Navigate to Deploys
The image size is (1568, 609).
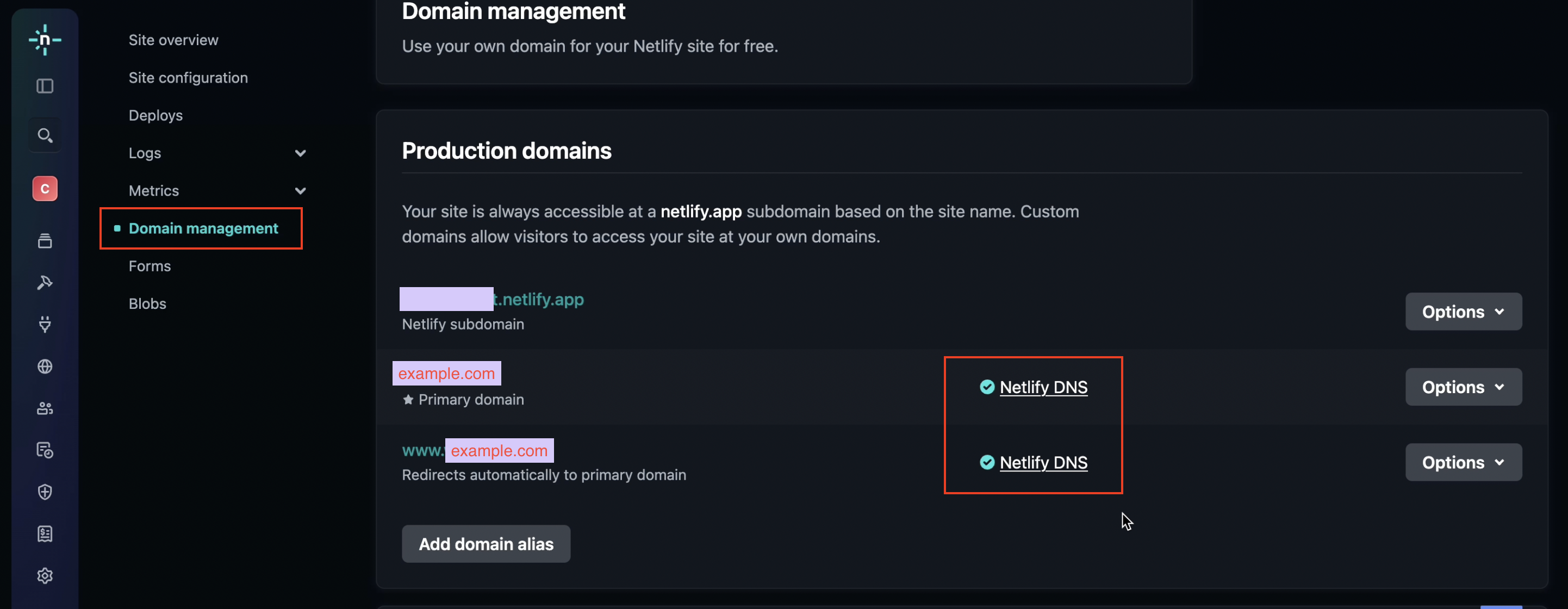pyautogui.click(x=155, y=116)
